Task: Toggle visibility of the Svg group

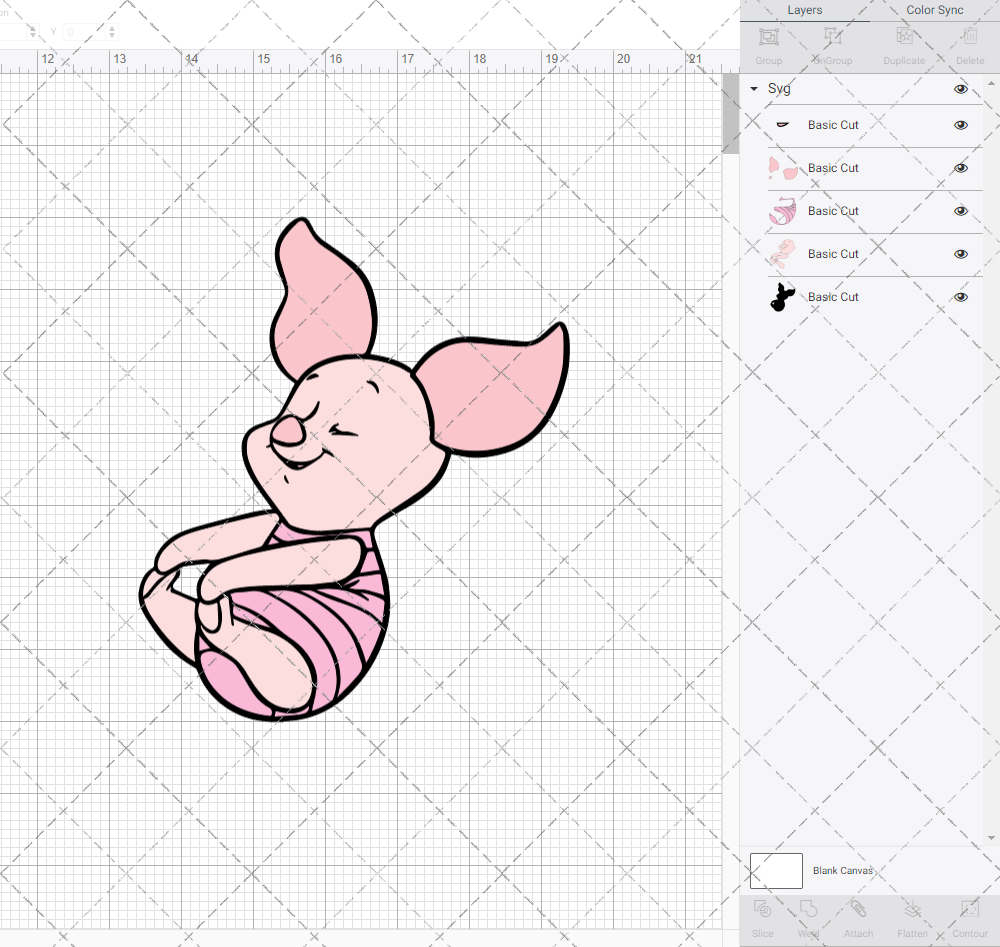Action: [960, 89]
